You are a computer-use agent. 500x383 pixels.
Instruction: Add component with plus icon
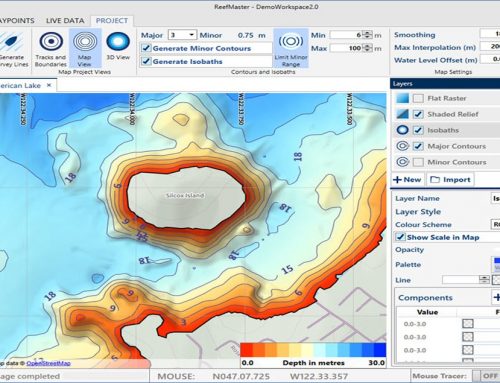point(496,297)
